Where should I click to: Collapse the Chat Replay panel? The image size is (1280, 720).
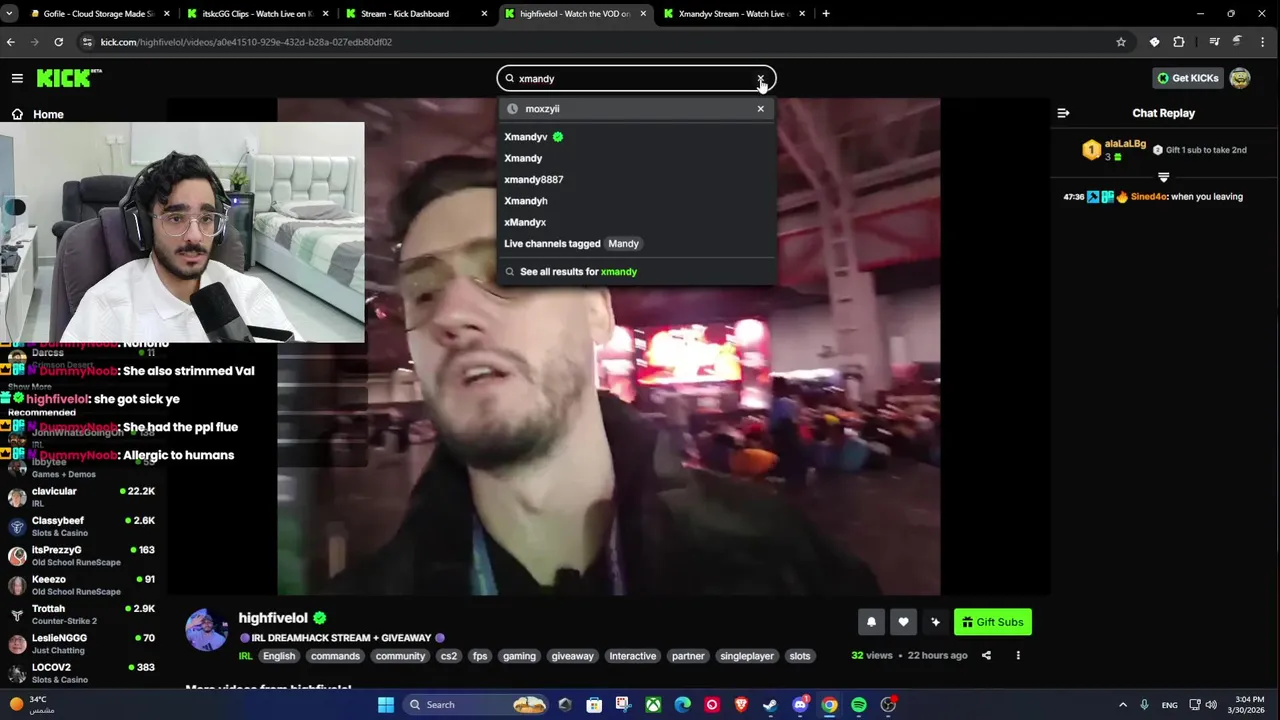pos(1063,113)
